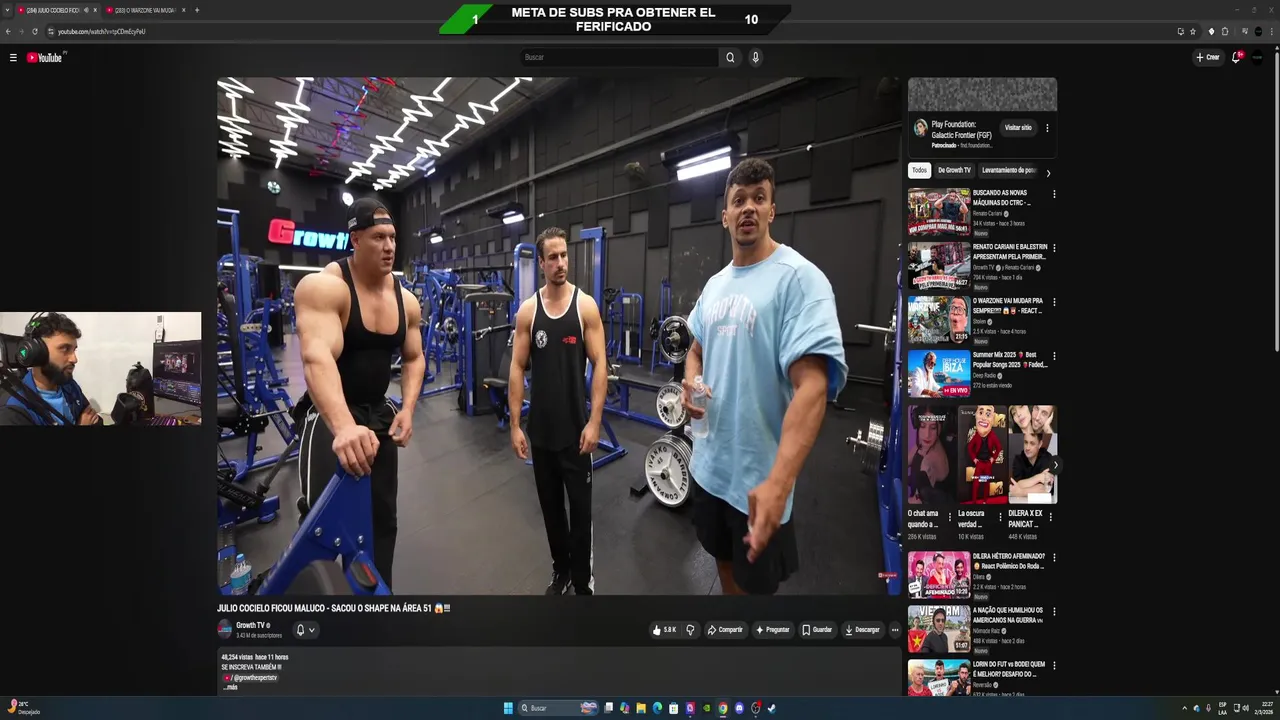
Task: Open options for RENATO CARIANI E BALESTRIN
Action: (1053, 248)
